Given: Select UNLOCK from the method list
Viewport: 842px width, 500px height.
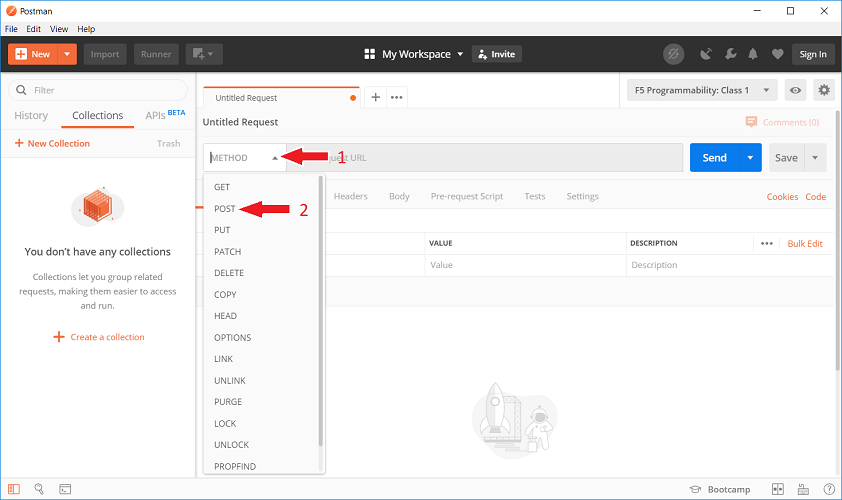Looking at the screenshot, I should pyautogui.click(x=262, y=445).
